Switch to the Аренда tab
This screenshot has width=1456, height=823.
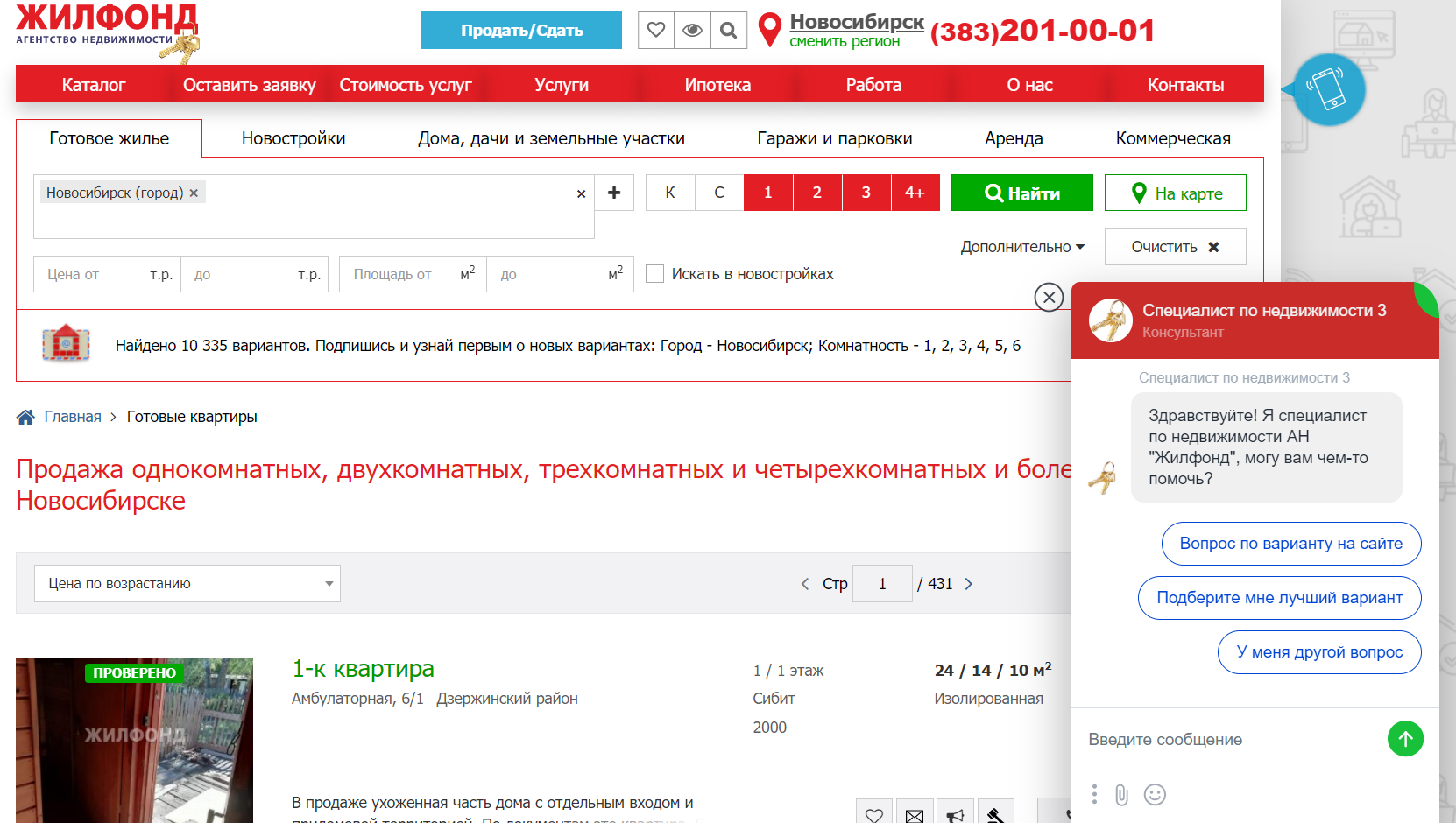click(x=1014, y=138)
